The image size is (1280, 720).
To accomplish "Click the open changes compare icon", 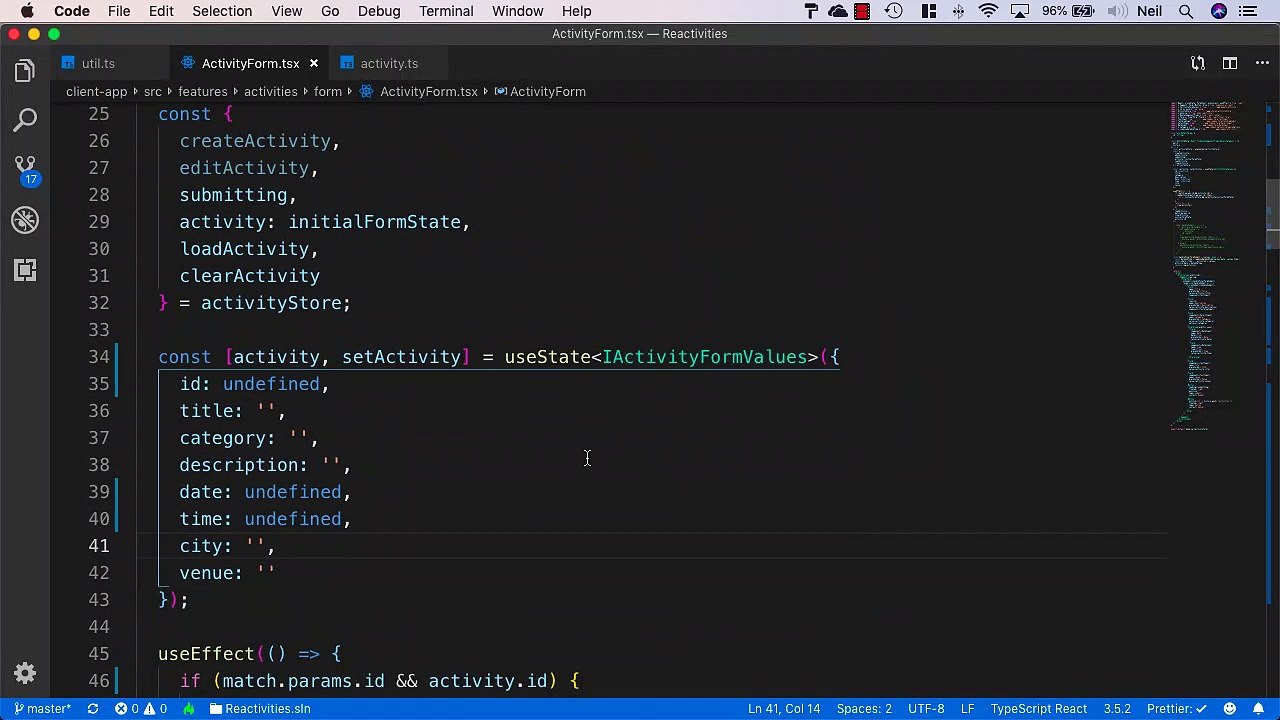I will tap(1198, 63).
